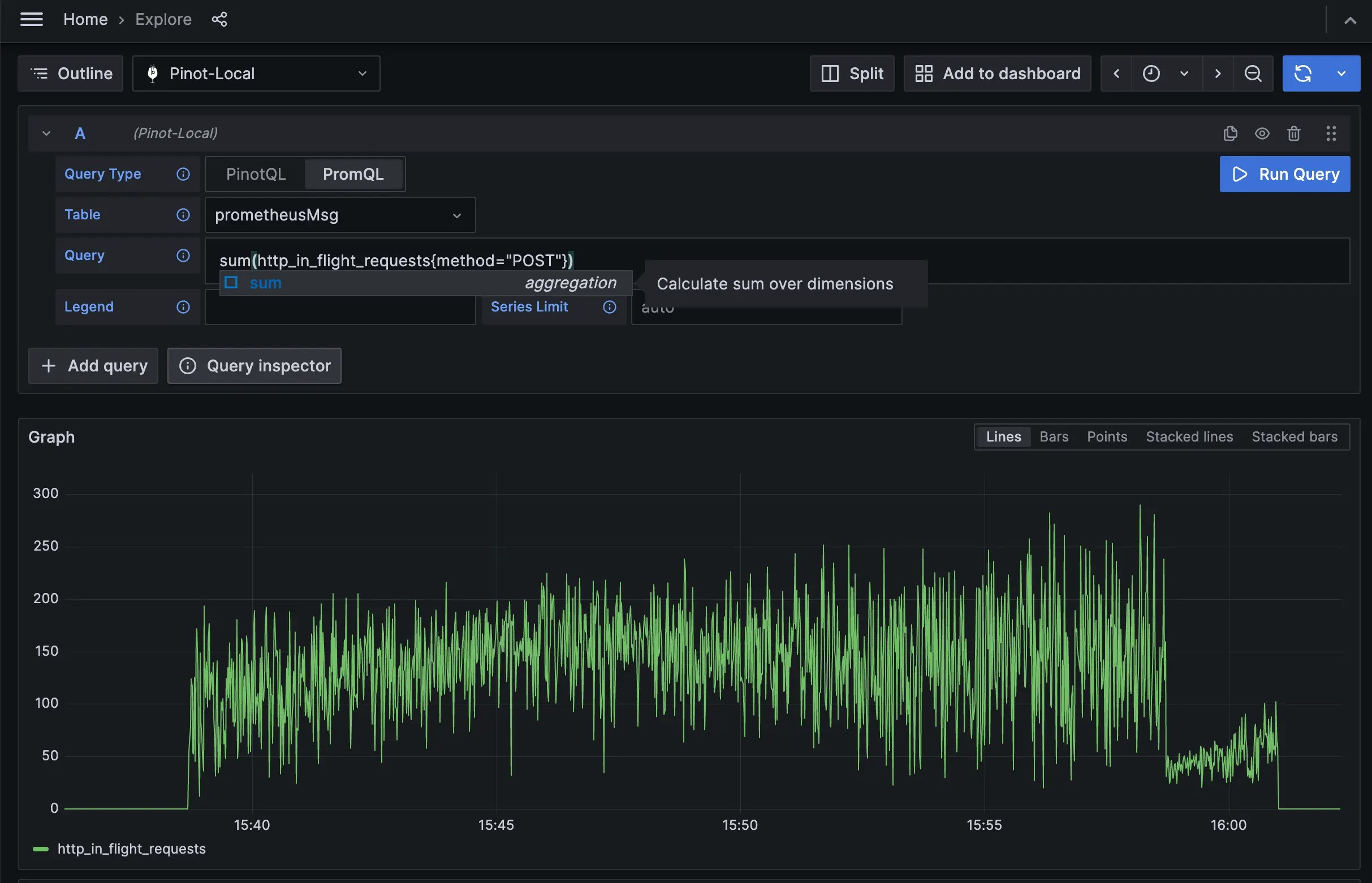Image resolution: width=1372 pixels, height=883 pixels.
Task: Open the navigation hamburger menu
Action: (32, 19)
